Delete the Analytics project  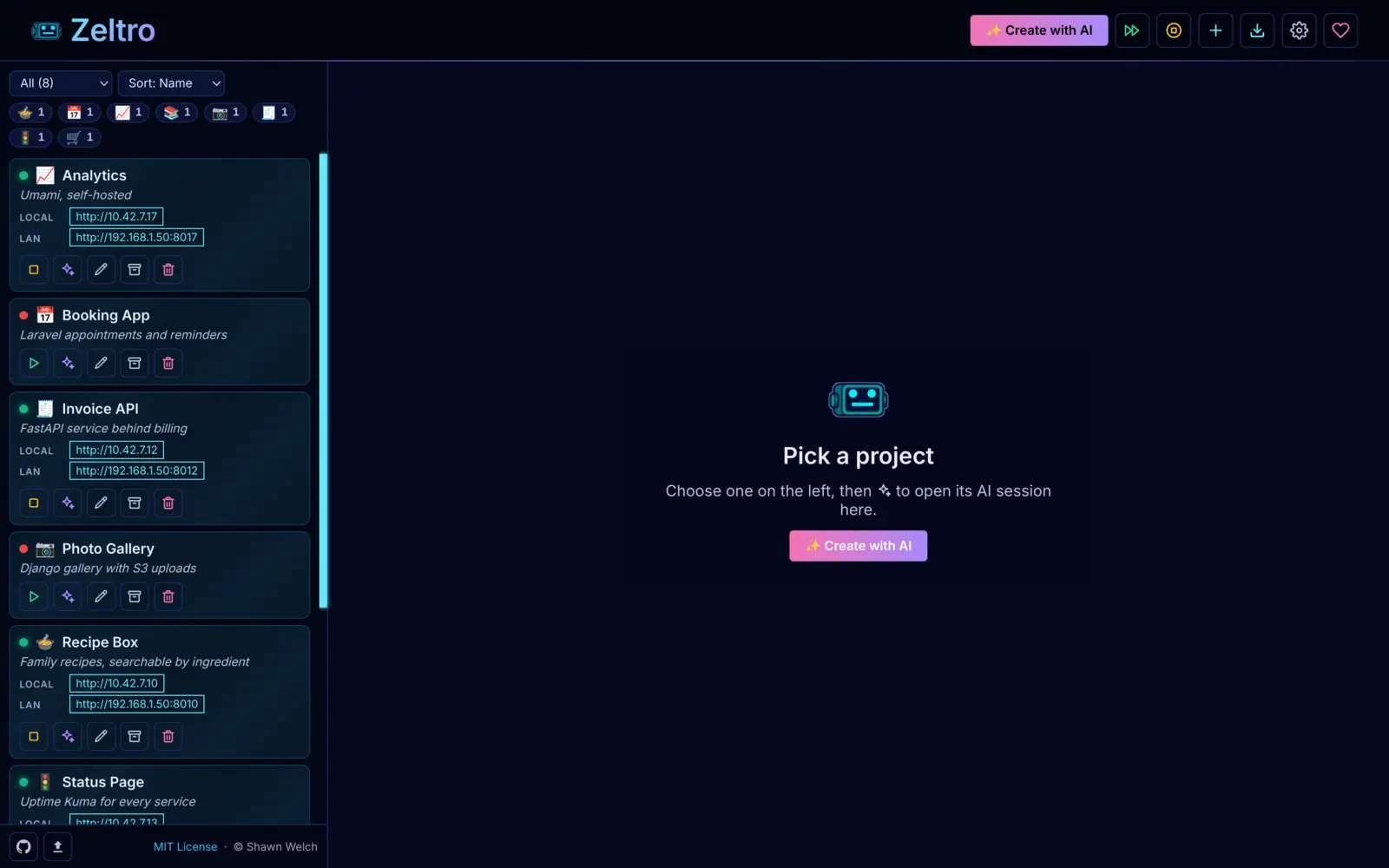point(168,270)
